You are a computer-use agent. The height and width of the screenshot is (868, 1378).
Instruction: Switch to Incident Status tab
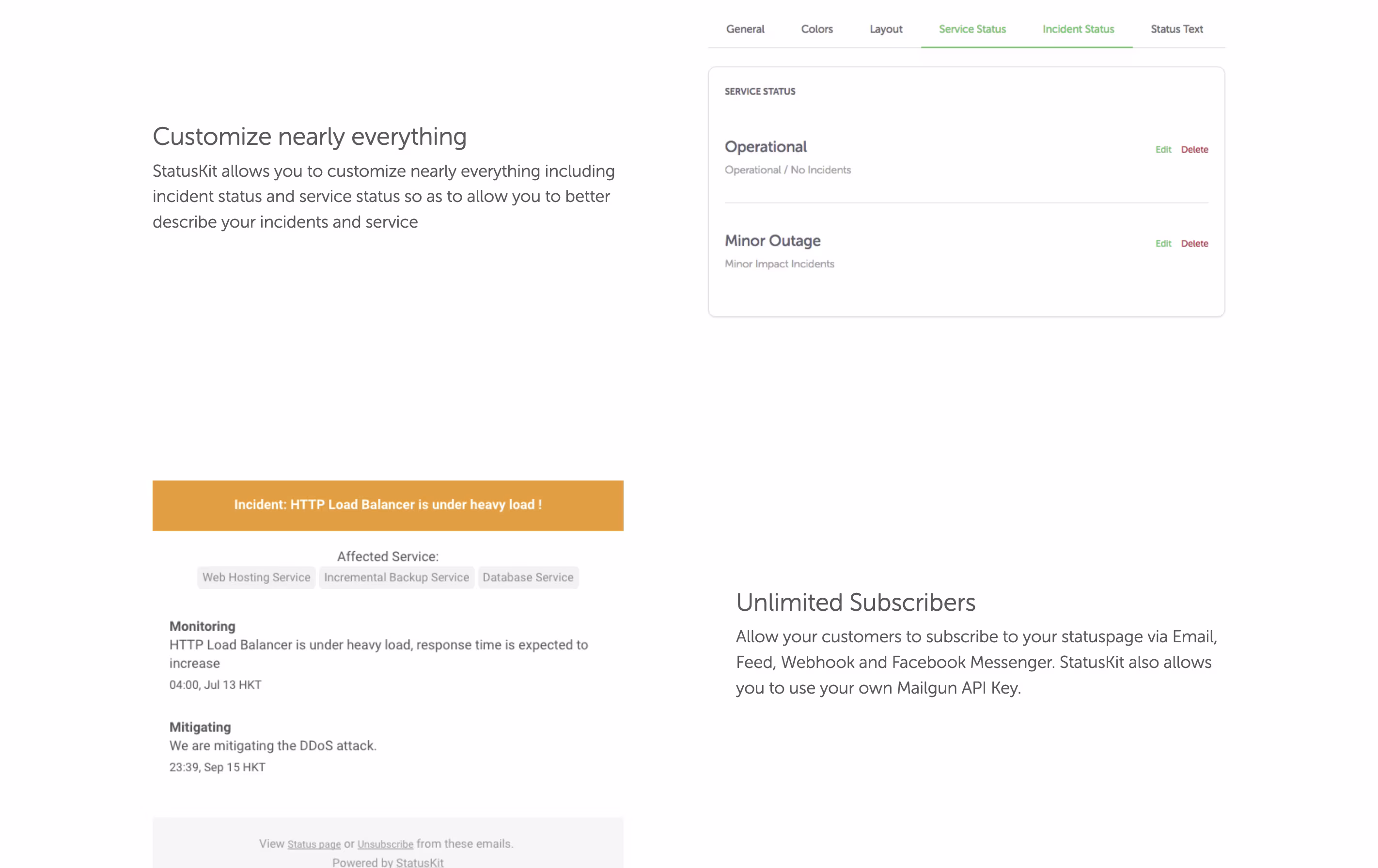coord(1078,29)
